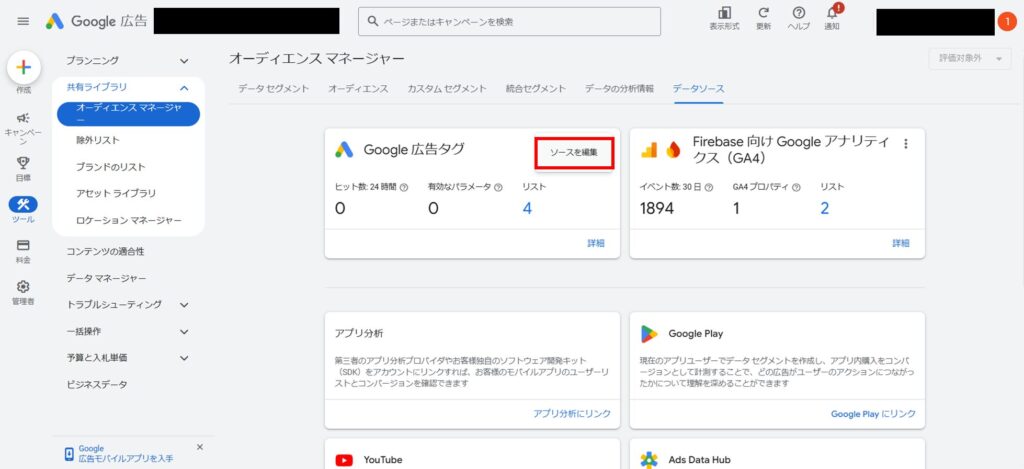Click the Google 広告 logo
Screen dimensions: 1024x469
coord(96,22)
